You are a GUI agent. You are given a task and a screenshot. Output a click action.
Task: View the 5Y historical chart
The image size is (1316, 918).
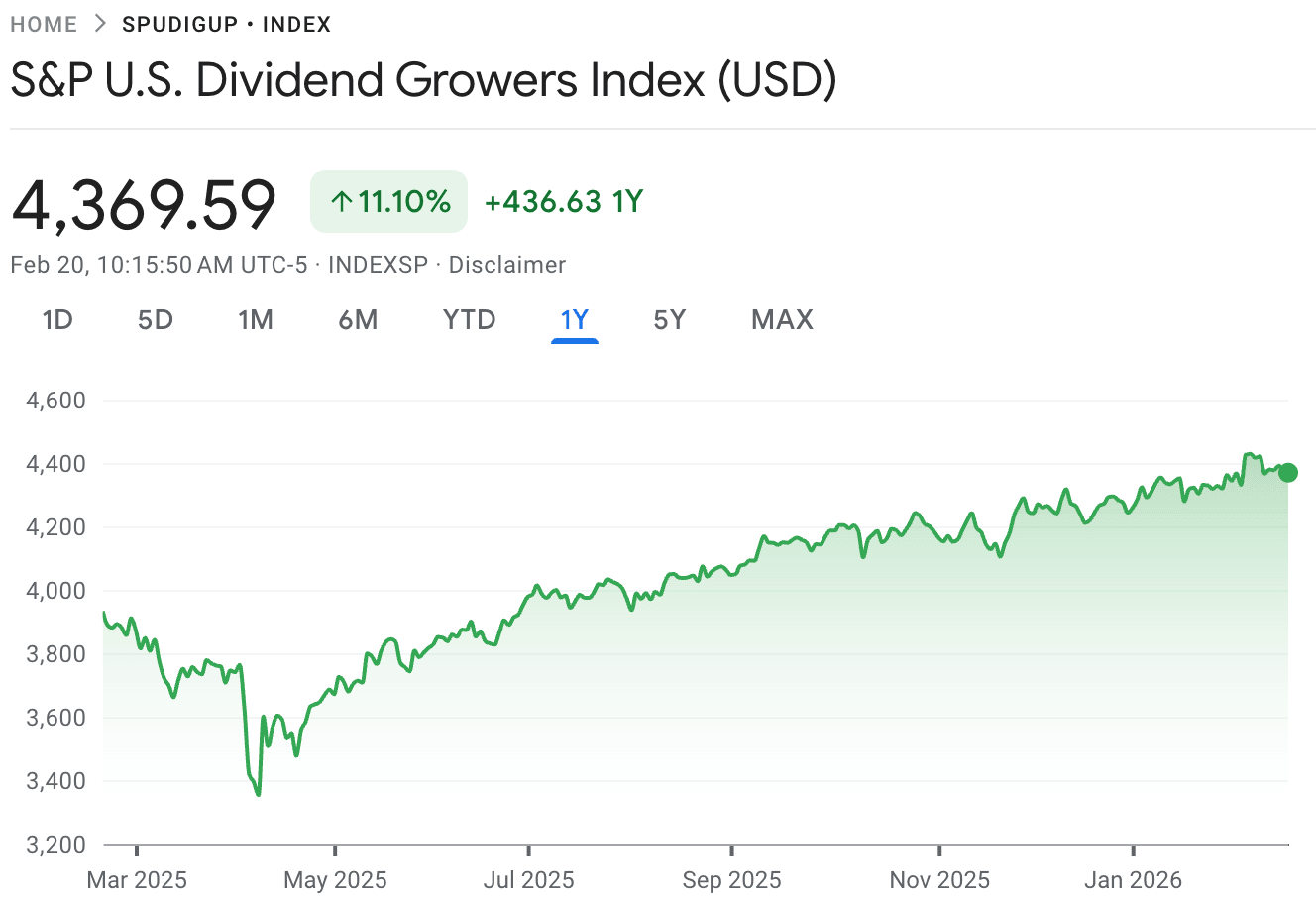click(x=668, y=319)
